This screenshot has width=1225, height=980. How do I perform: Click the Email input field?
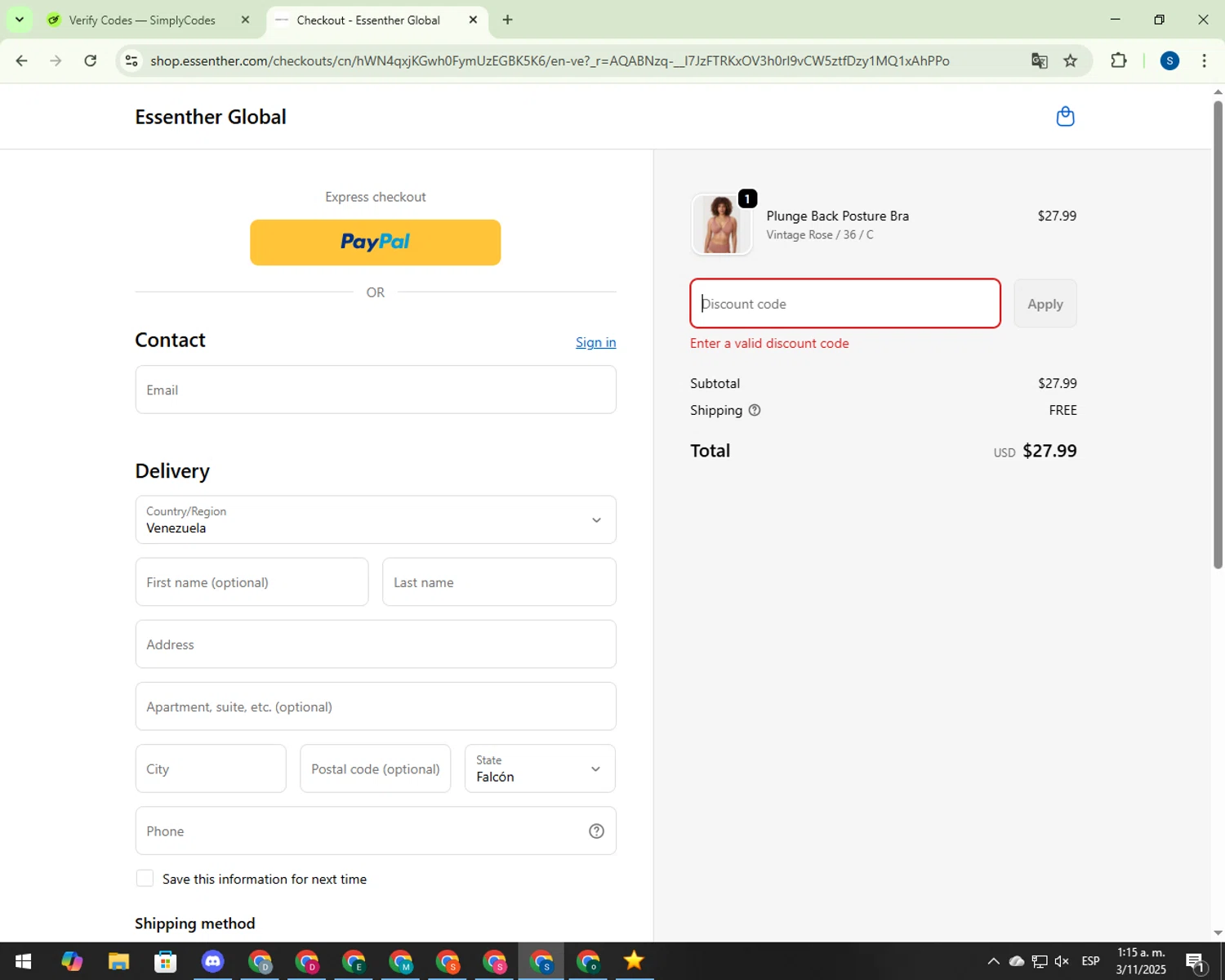click(376, 390)
